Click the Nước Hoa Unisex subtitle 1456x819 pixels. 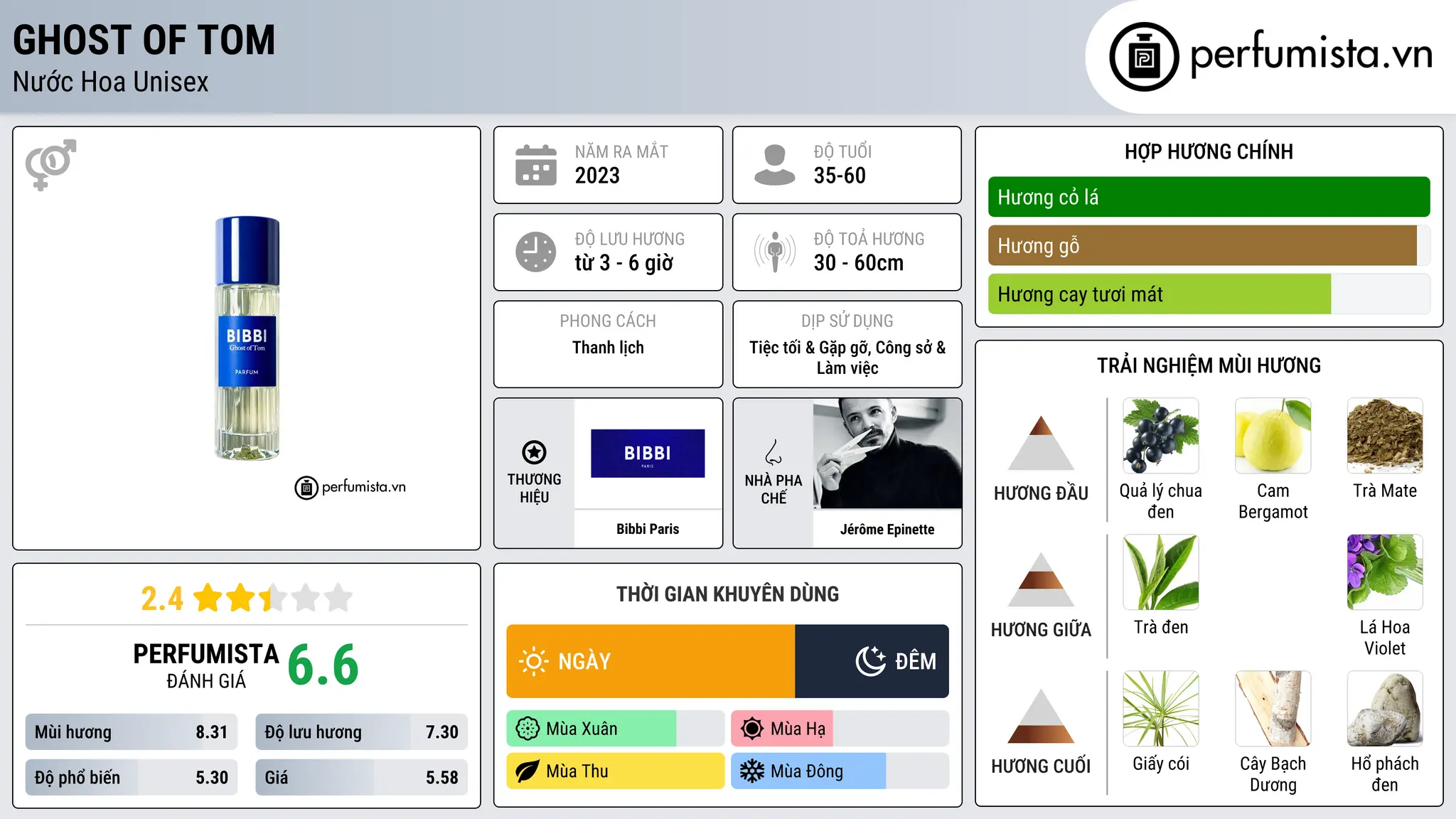tap(110, 82)
